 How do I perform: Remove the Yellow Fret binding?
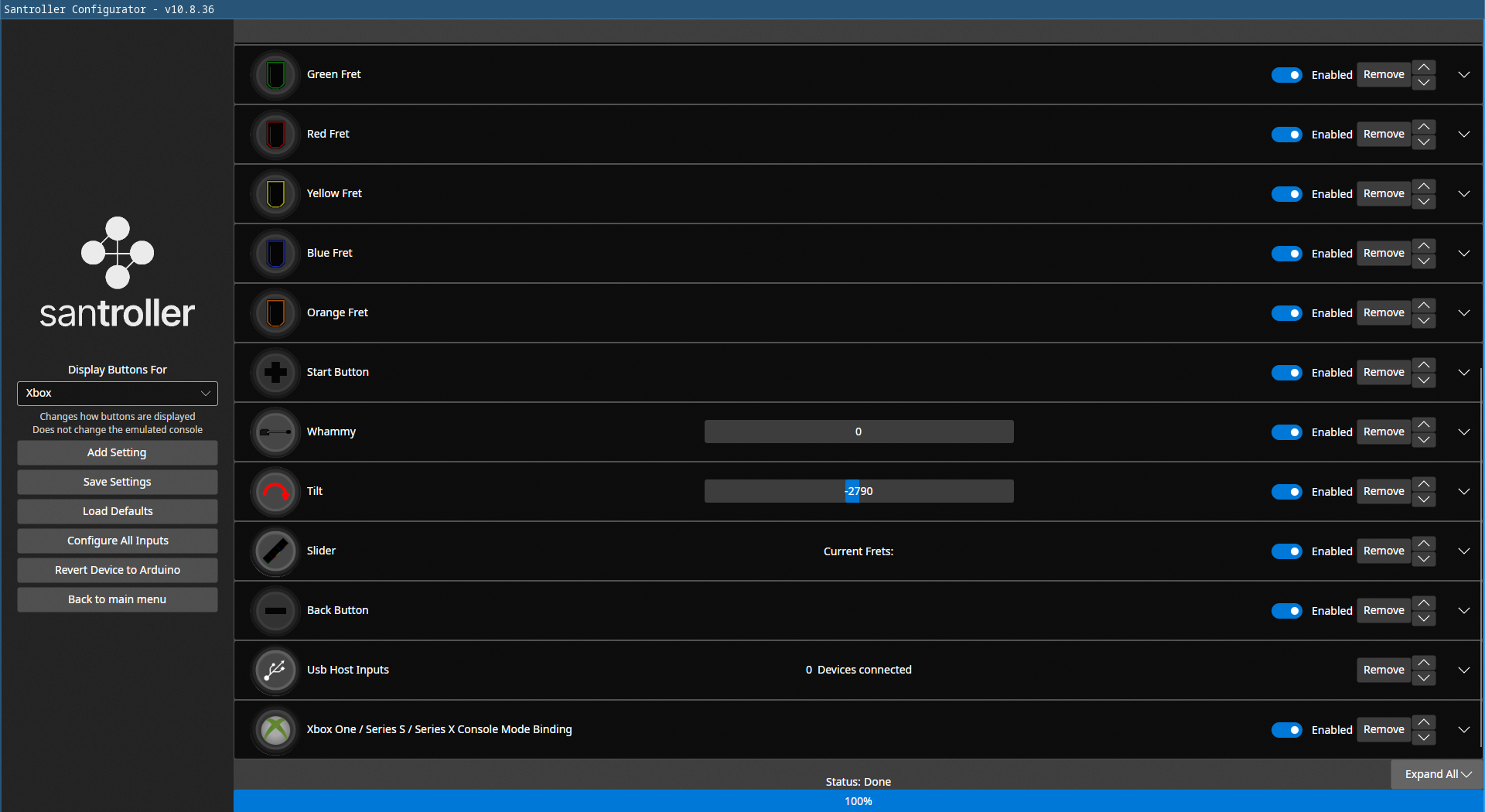pyautogui.click(x=1384, y=194)
